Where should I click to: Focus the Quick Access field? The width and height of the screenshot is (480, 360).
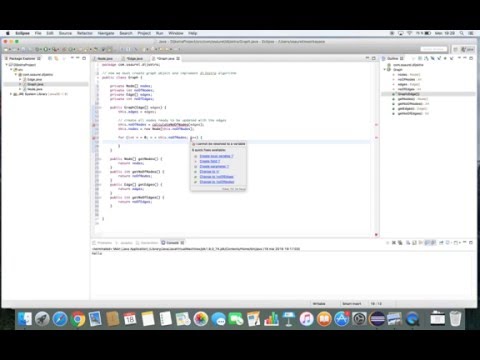click(x=433, y=49)
